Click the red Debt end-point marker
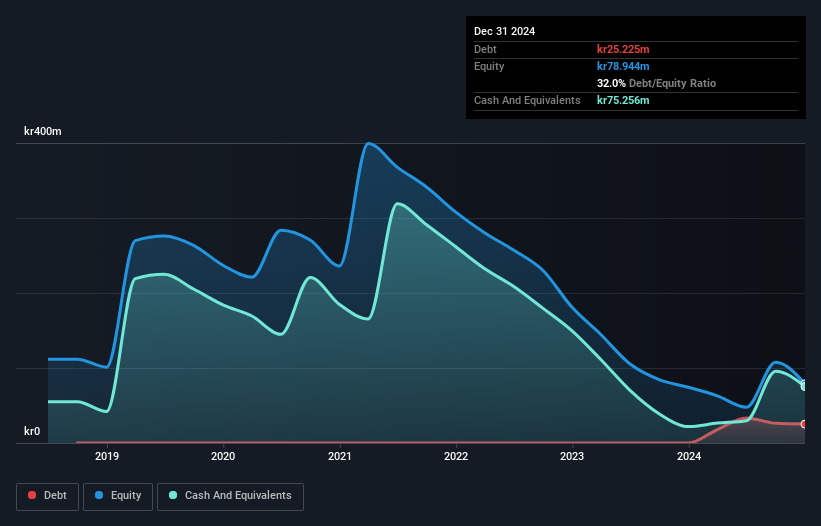The width and height of the screenshot is (821, 526). [x=804, y=424]
